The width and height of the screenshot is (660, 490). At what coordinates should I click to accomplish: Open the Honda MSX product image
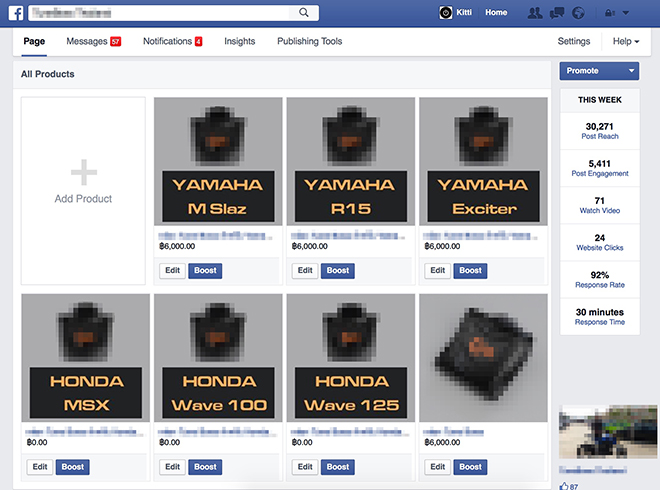[x=85, y=358]
